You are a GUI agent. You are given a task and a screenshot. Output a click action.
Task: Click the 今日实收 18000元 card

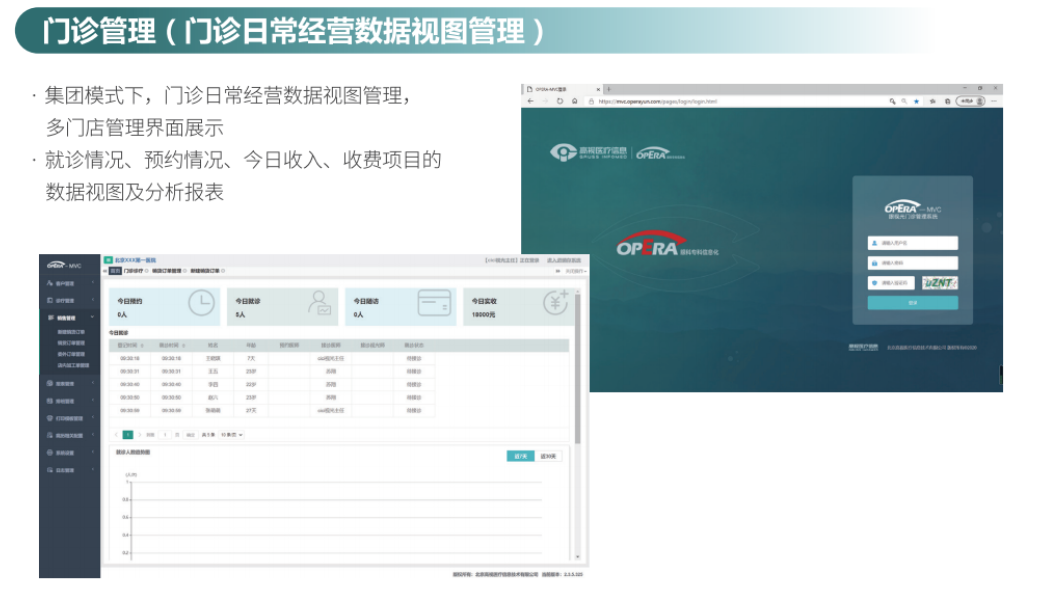517,307
